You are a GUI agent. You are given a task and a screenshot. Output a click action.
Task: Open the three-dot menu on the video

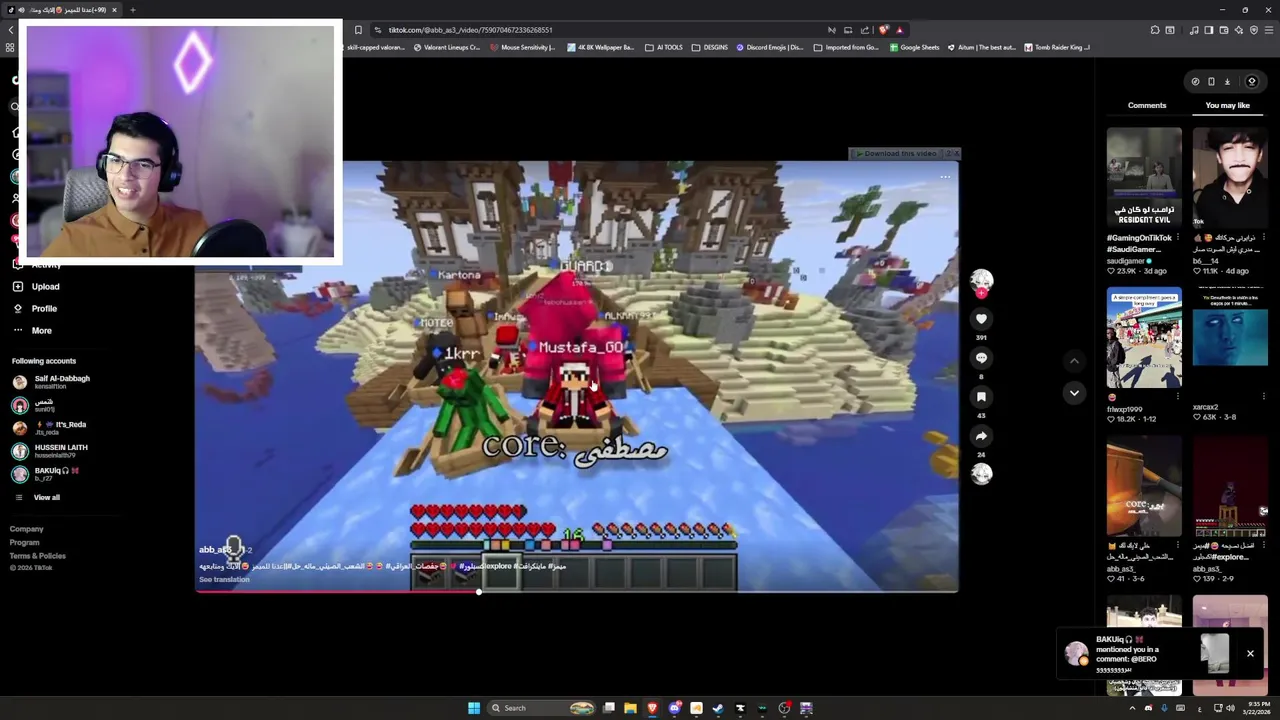pos(945,177)
